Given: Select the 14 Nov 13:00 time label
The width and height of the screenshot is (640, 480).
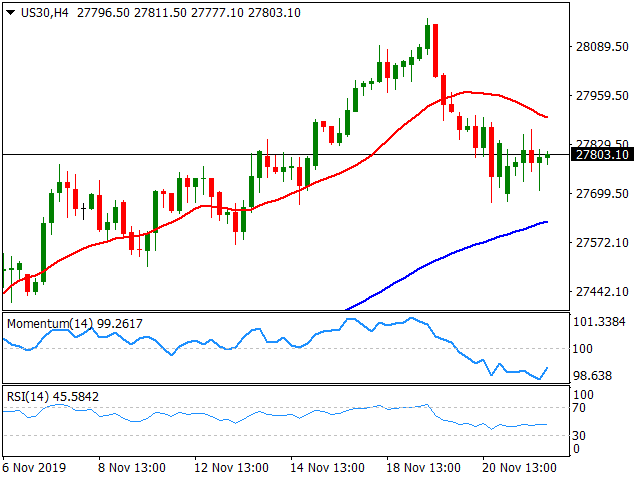Looking at the screenshot, I should click(327, 467).
